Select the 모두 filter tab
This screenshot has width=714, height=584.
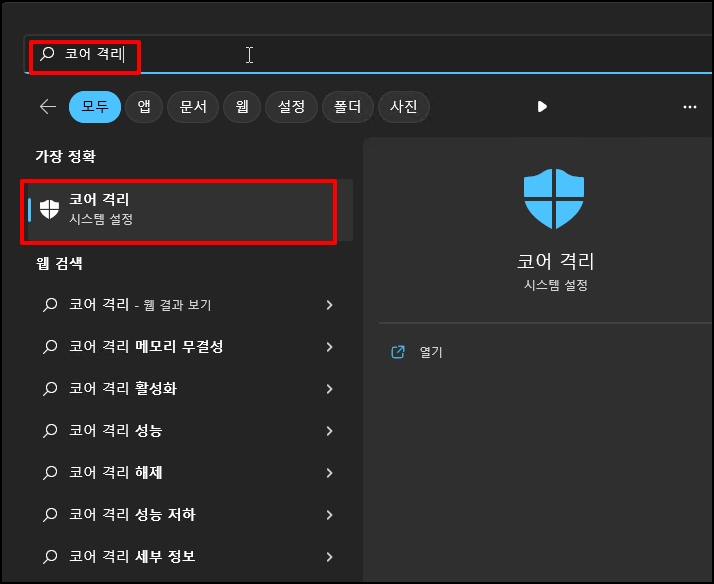pos(95,107)
